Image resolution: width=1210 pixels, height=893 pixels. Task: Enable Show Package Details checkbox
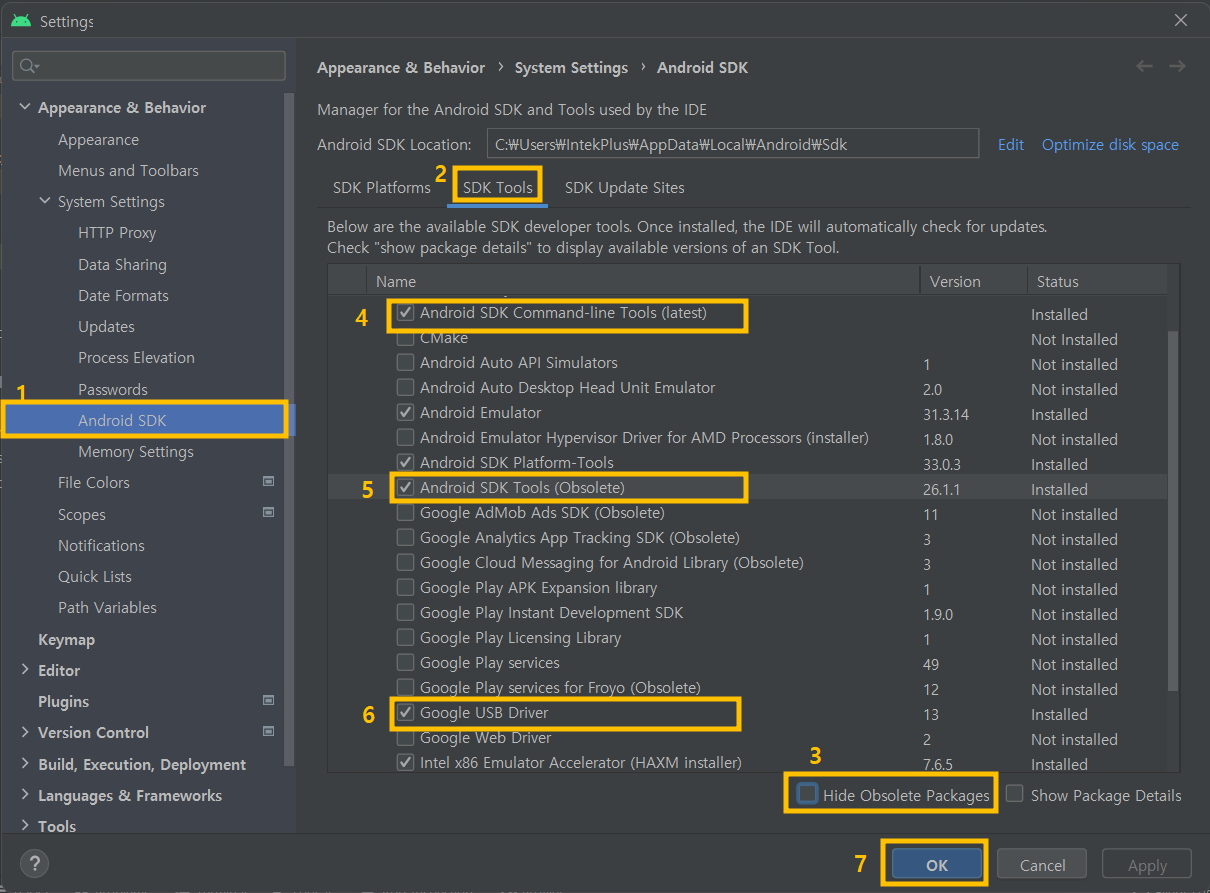(x=1015, y=794)
